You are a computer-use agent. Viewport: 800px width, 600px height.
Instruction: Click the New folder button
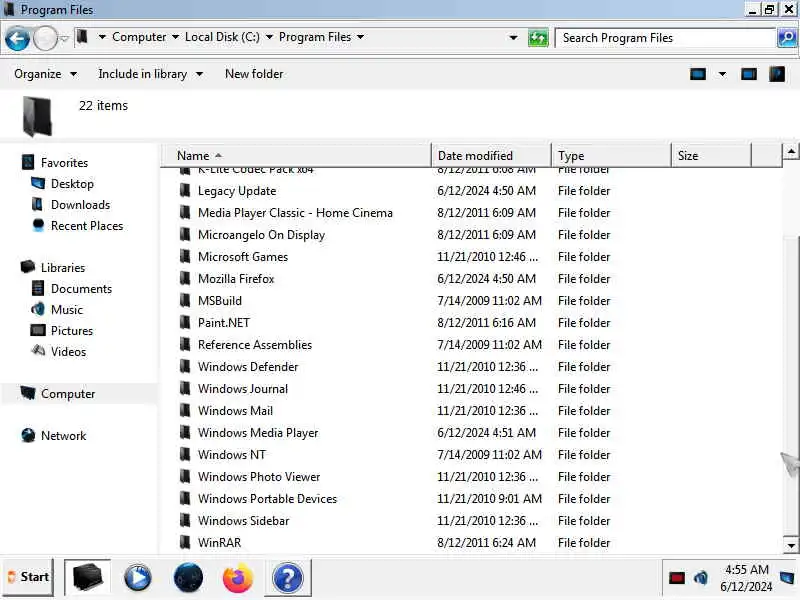(x=254, y=74)
